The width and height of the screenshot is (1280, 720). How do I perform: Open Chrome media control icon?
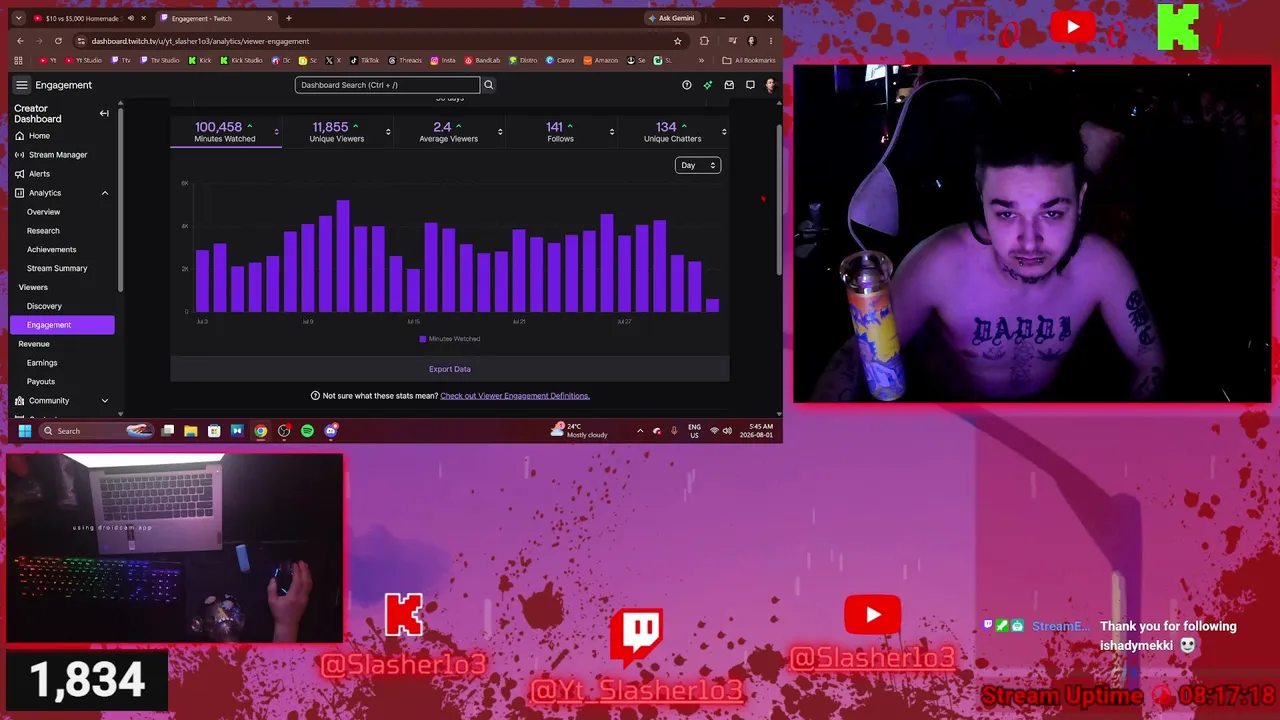[x=733, y=41]
